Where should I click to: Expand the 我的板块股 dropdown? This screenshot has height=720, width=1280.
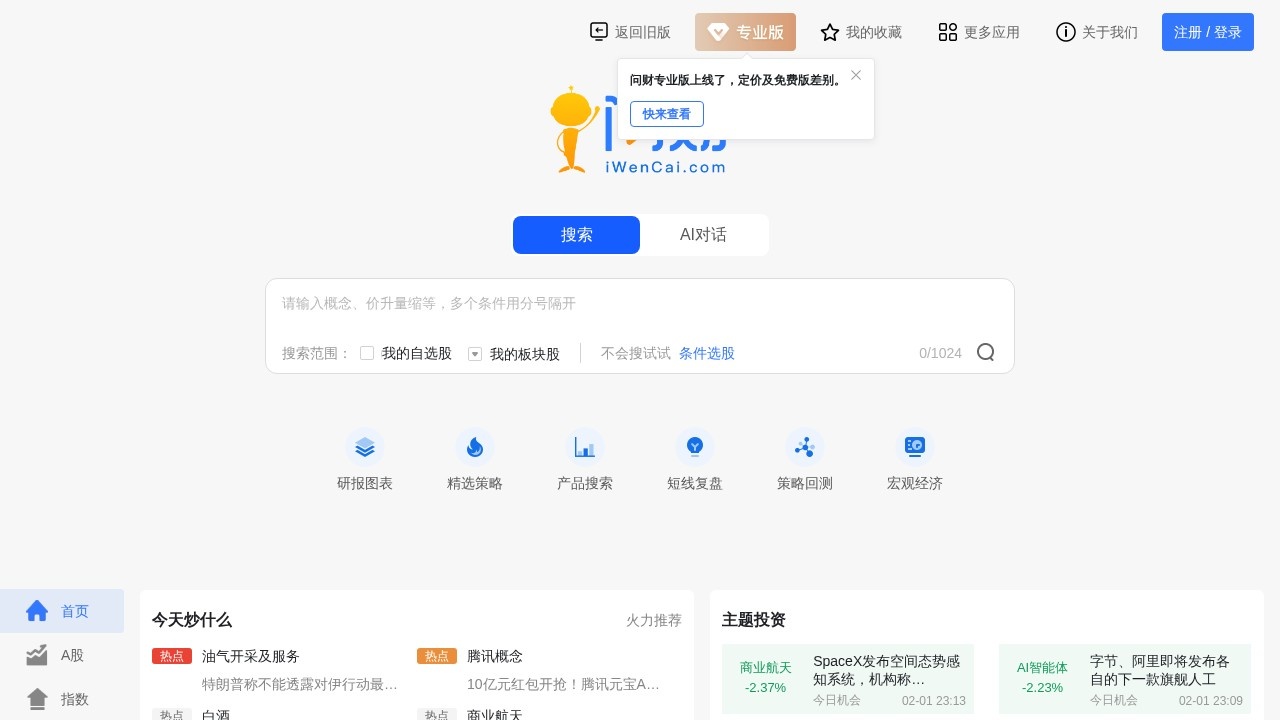pyautogui.click(x=475, y=353)
